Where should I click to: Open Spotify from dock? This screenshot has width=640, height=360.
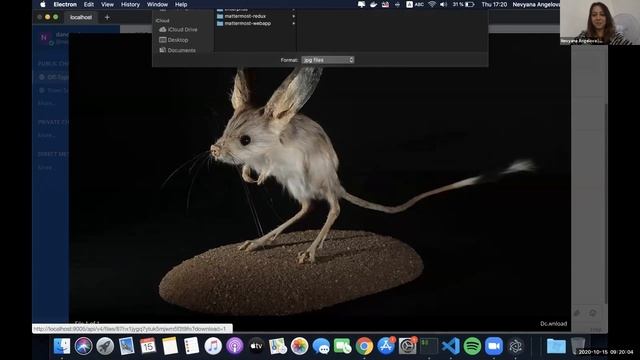[x=472, y=346]
